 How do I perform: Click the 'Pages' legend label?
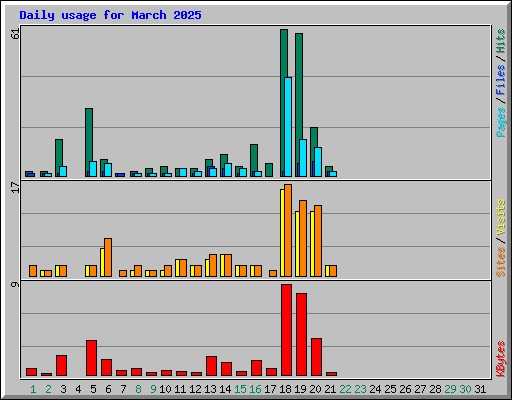[x=500, y=122]
